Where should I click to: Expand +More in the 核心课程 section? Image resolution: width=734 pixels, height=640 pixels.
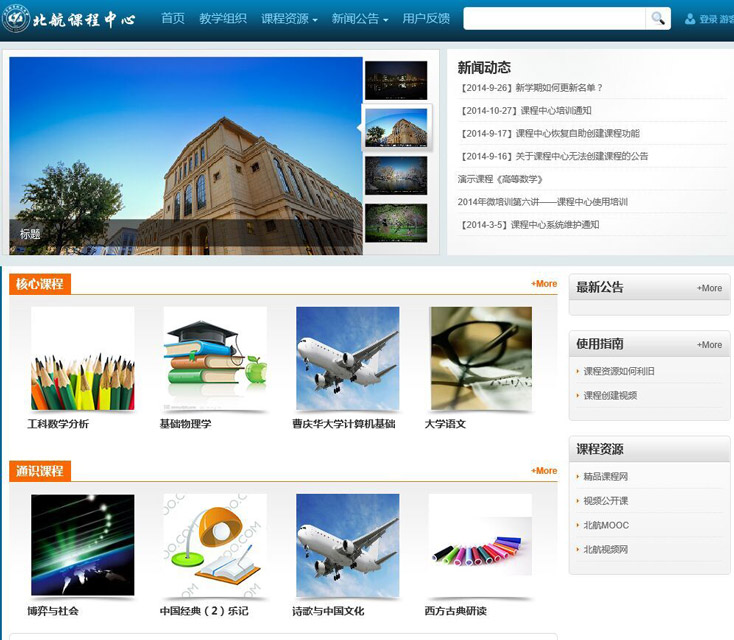[x=544, y=284]
